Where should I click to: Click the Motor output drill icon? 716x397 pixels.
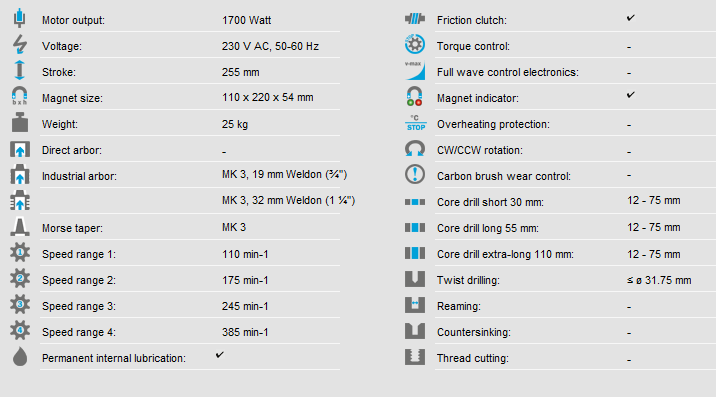pos(19,18)
